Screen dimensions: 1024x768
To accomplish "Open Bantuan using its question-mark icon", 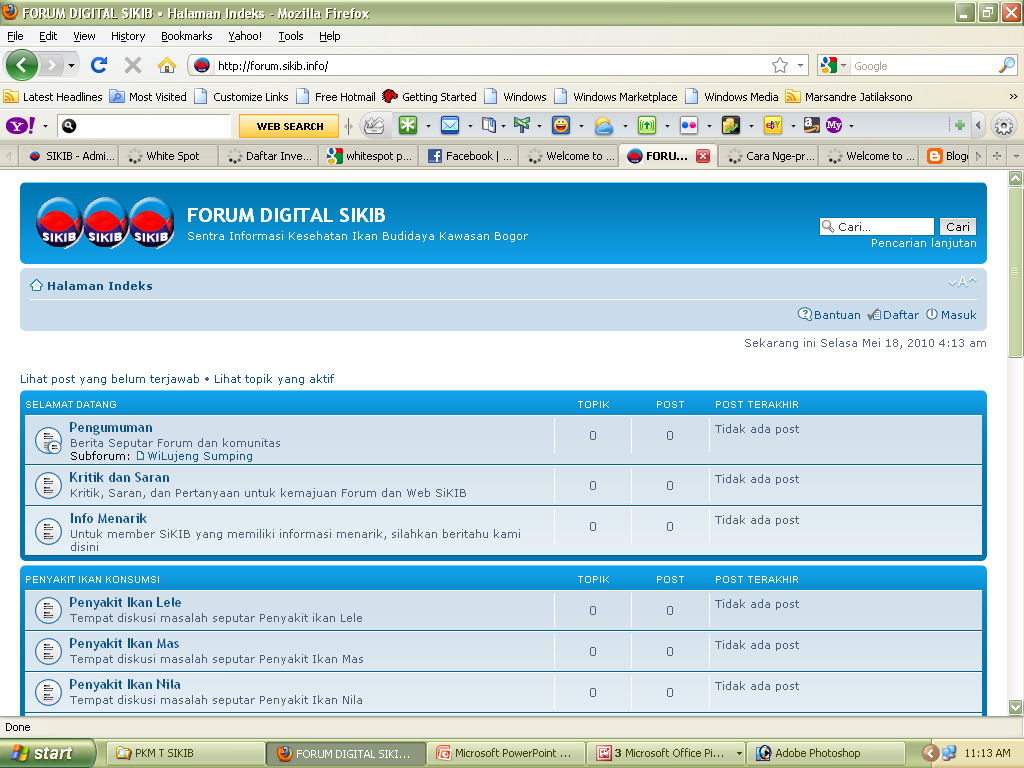I will click(805, 314).
